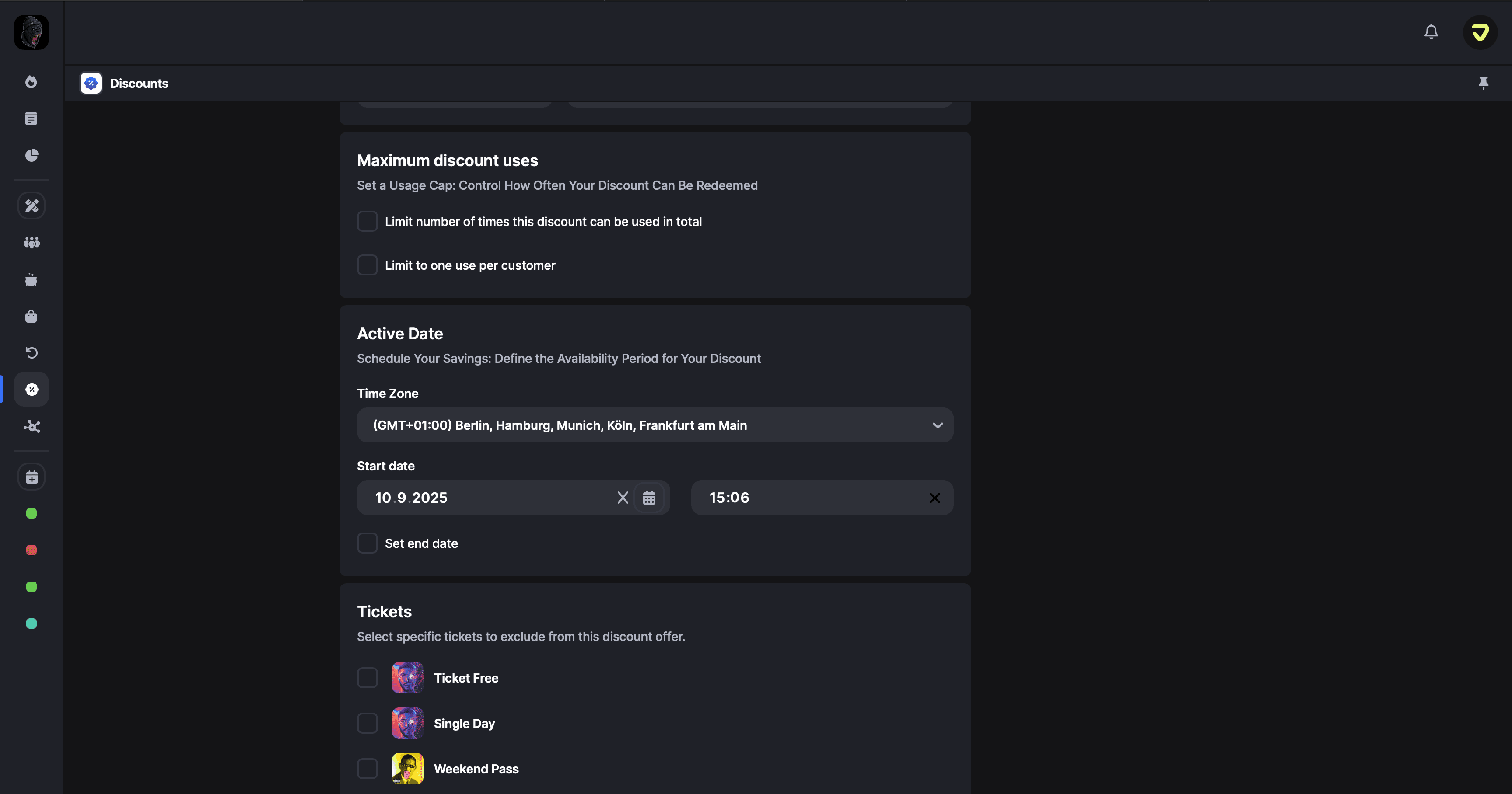
Task: Click the Single Day ticket thumbnail
Action: [x=407, y=723]
